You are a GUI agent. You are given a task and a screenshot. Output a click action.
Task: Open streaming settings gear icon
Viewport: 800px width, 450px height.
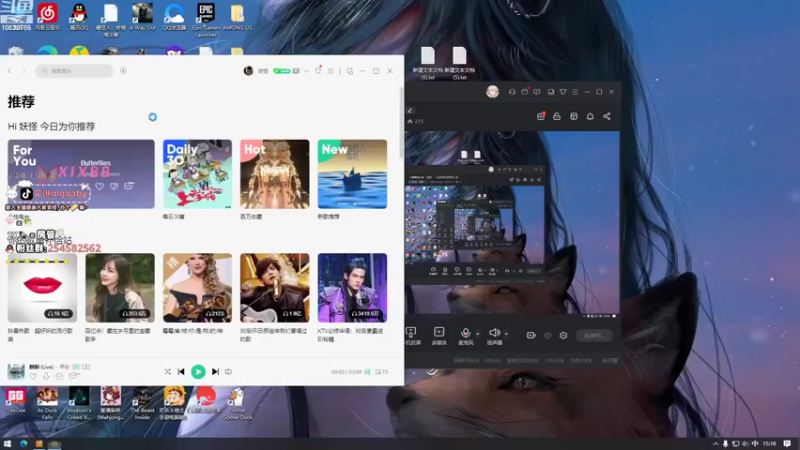[563, 335]
